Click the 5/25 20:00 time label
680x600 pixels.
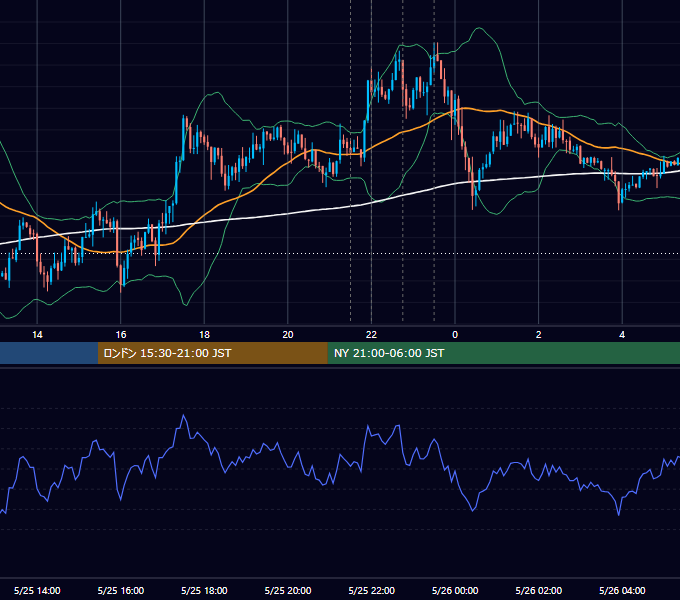tap(288, 590)
